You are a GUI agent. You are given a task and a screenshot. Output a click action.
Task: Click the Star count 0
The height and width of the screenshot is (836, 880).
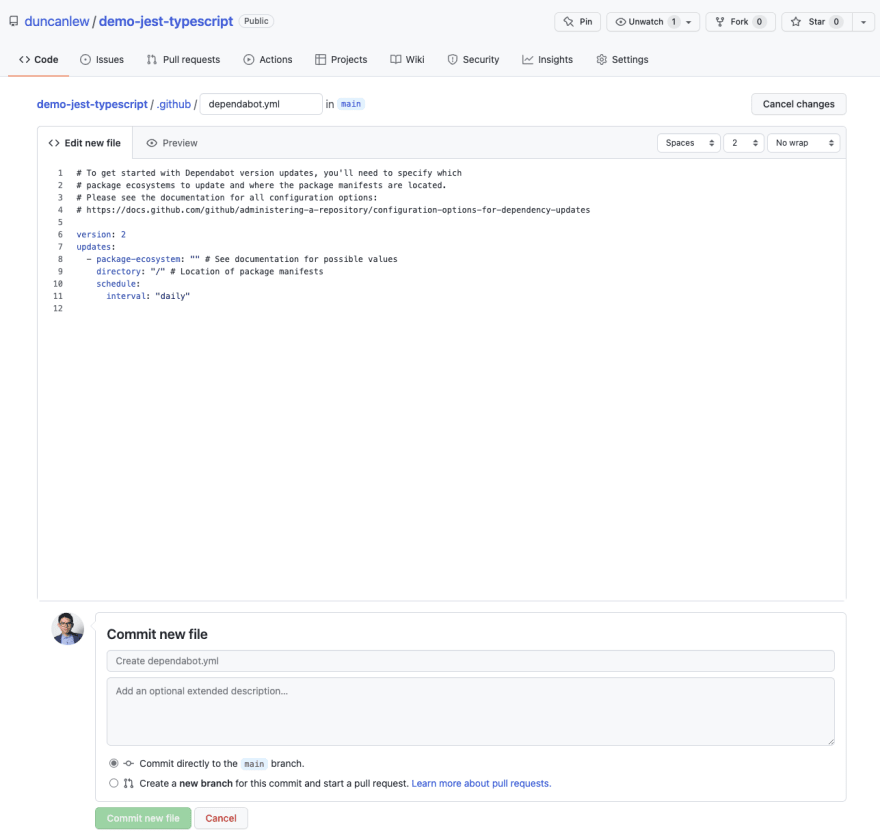[836, 22]
